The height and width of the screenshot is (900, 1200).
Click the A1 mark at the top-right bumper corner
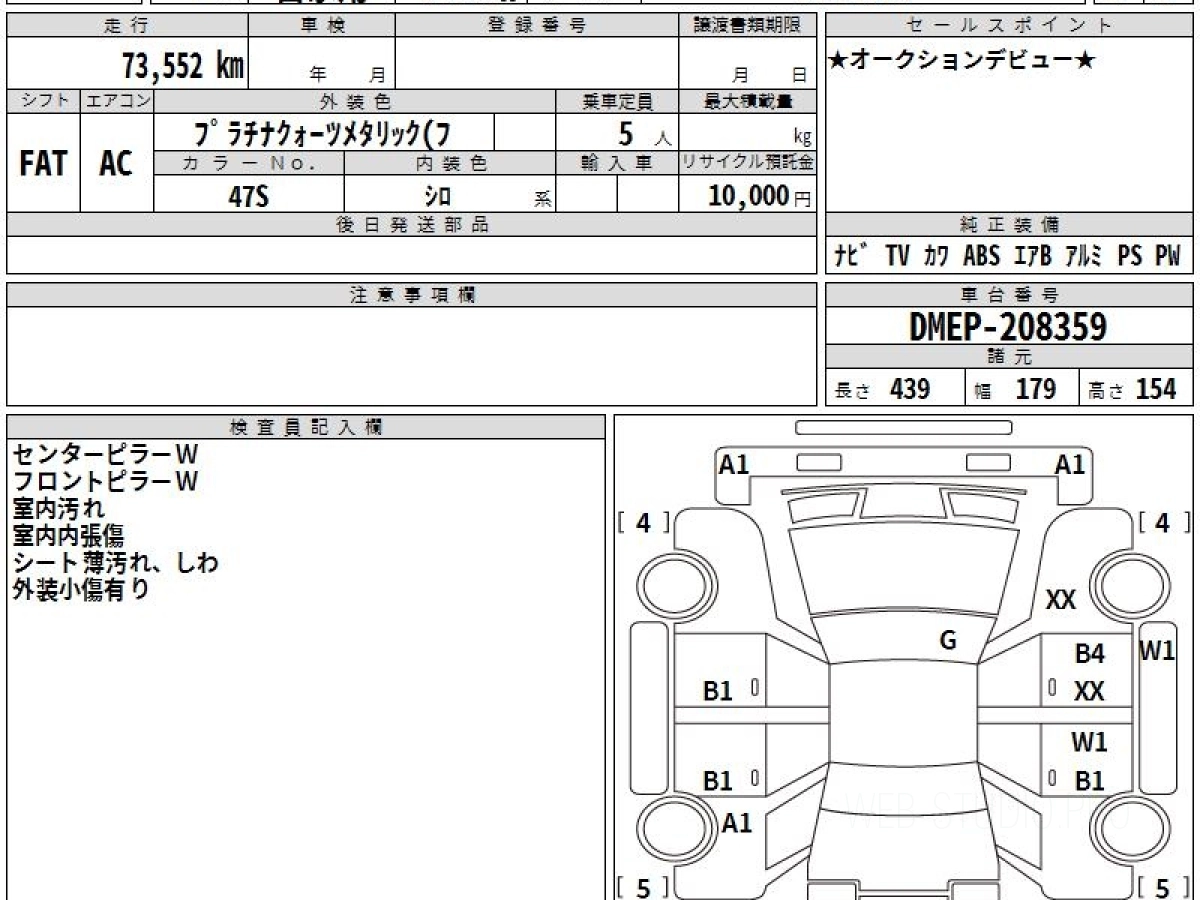coord(1070,464)
